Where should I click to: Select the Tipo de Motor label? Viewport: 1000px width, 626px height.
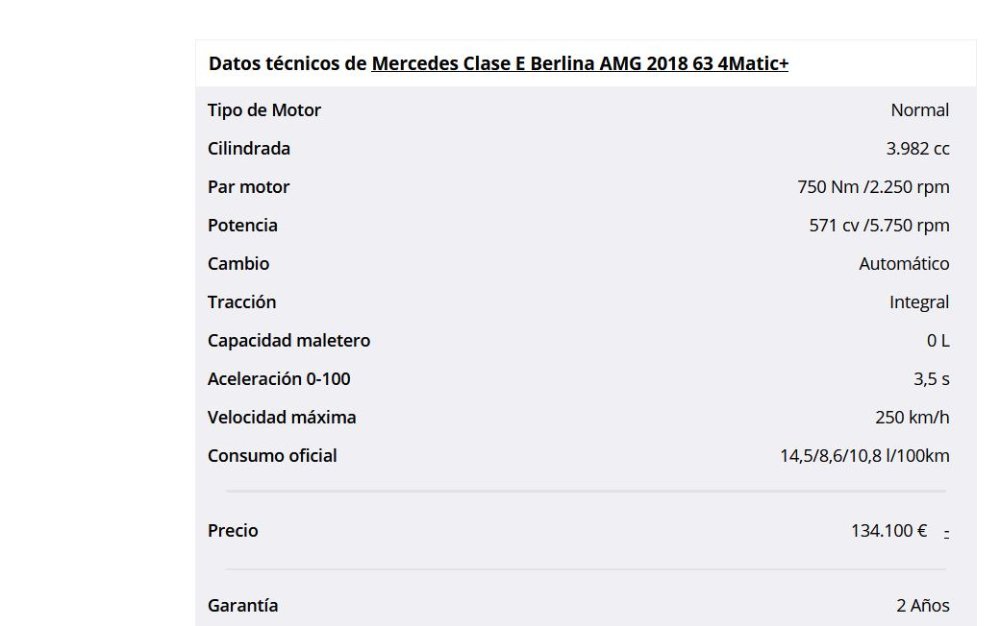(x=264, y=110)
